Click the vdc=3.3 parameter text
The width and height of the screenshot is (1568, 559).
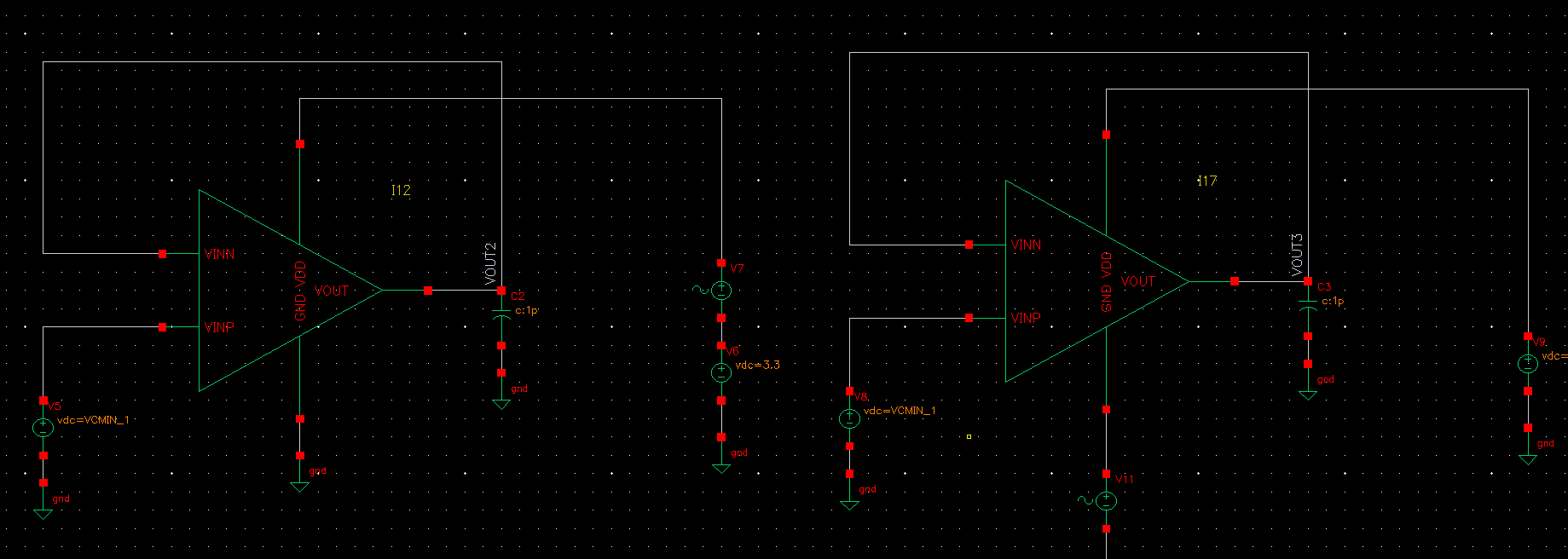point(758,365)
